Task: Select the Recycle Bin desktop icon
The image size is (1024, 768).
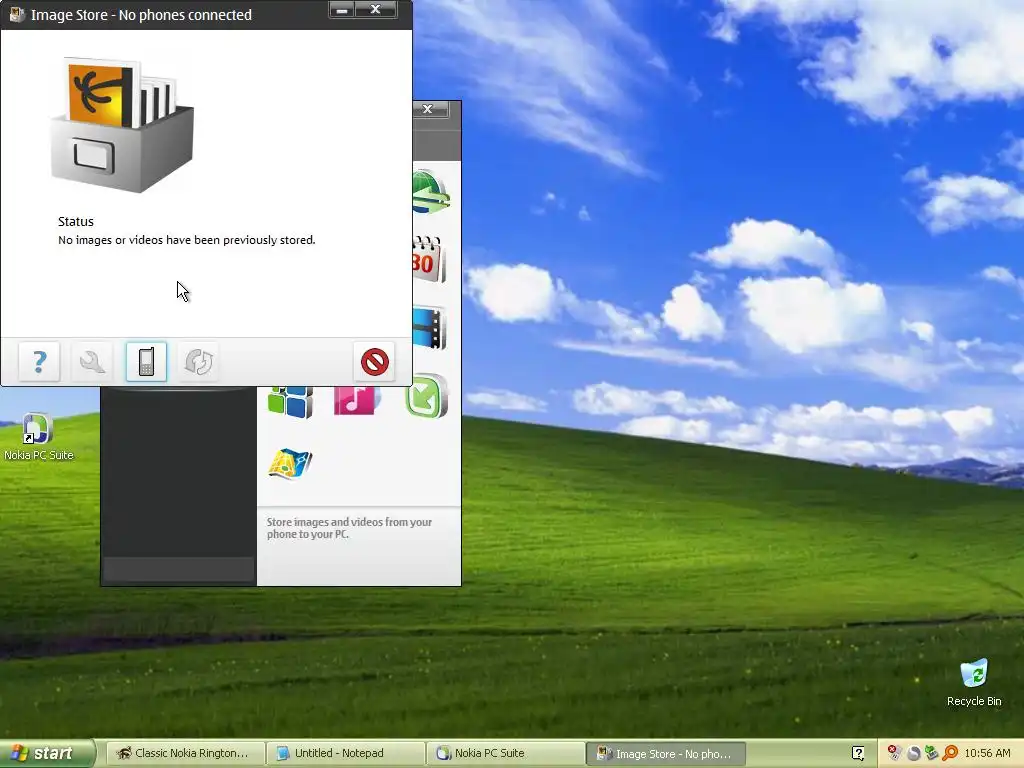Action: [974, 682]
